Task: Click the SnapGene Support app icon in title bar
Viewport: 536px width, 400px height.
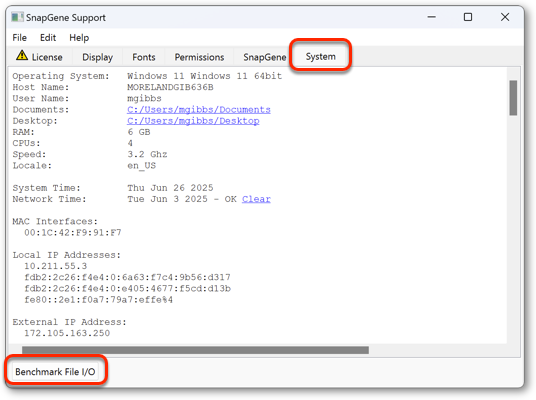Action: click(17, 17)
